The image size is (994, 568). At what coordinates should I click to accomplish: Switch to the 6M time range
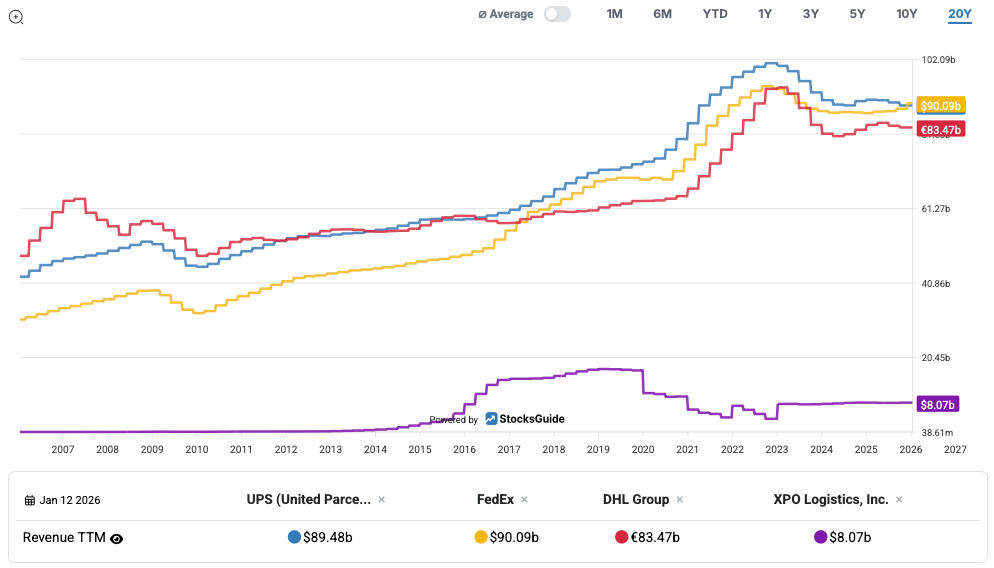[x=662, y=14]
